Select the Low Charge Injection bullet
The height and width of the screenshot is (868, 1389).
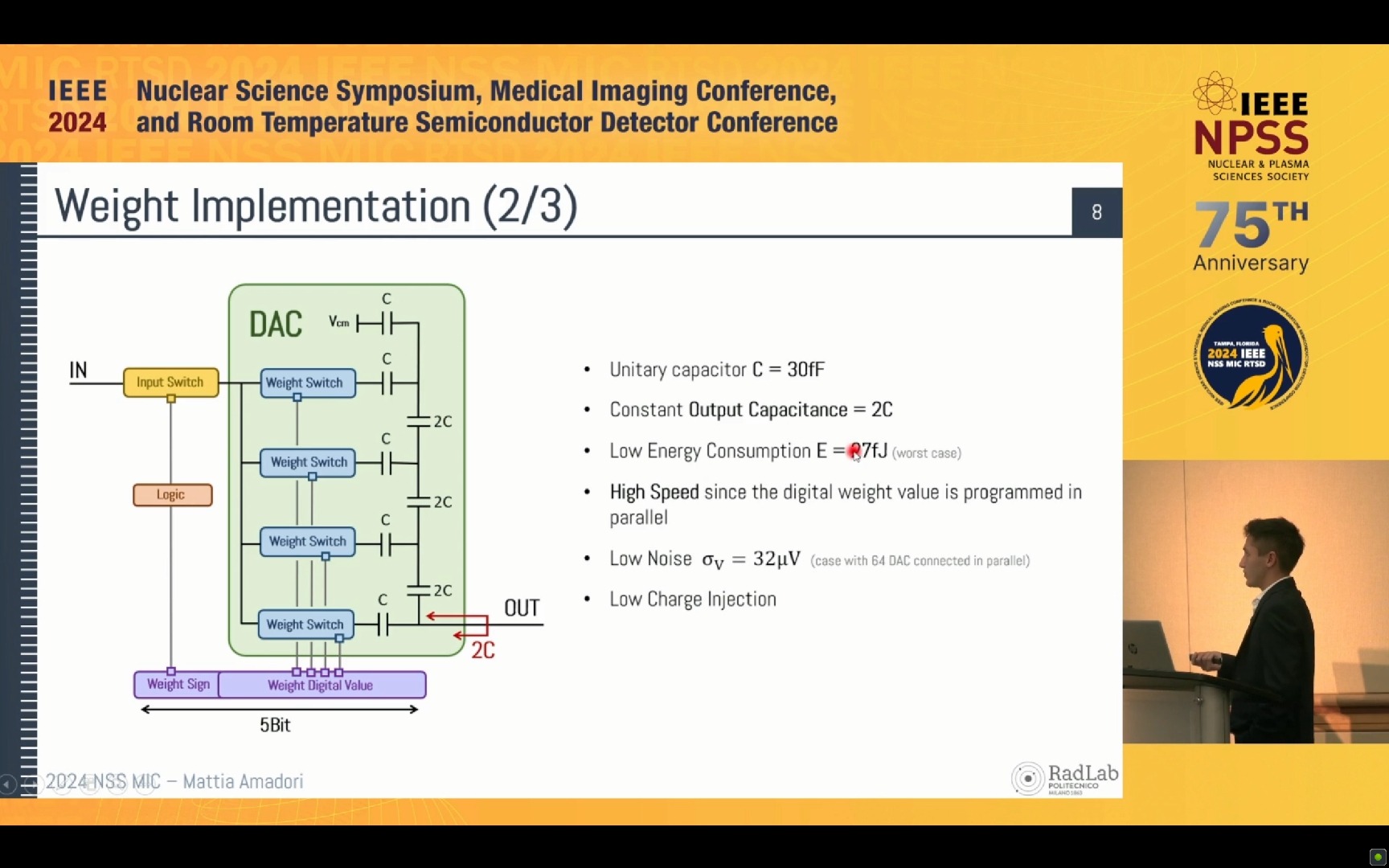click(x=693, y=600)
